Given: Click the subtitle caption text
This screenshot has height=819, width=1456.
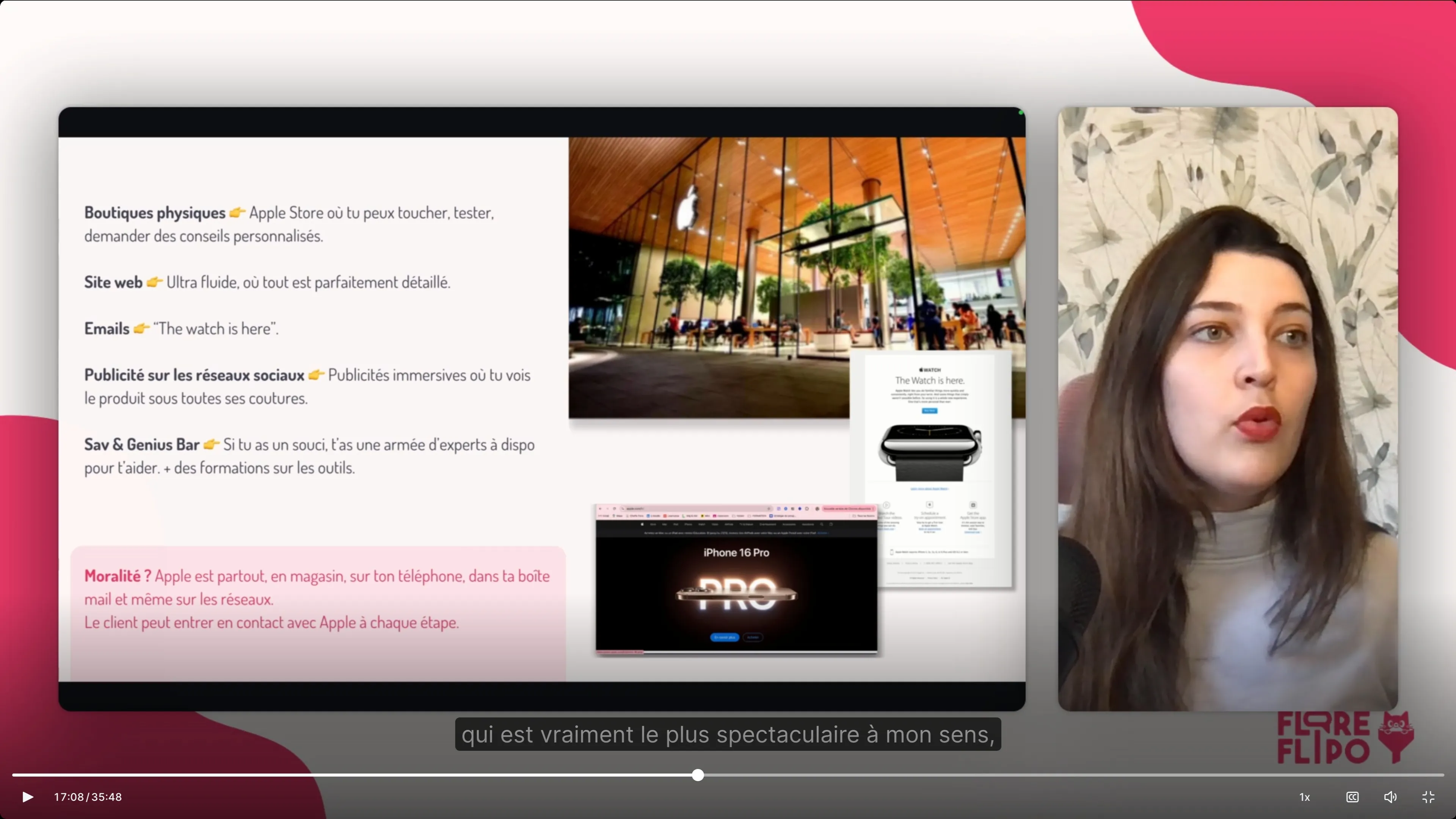Looking at the screenshot, I should pos(728,734).
